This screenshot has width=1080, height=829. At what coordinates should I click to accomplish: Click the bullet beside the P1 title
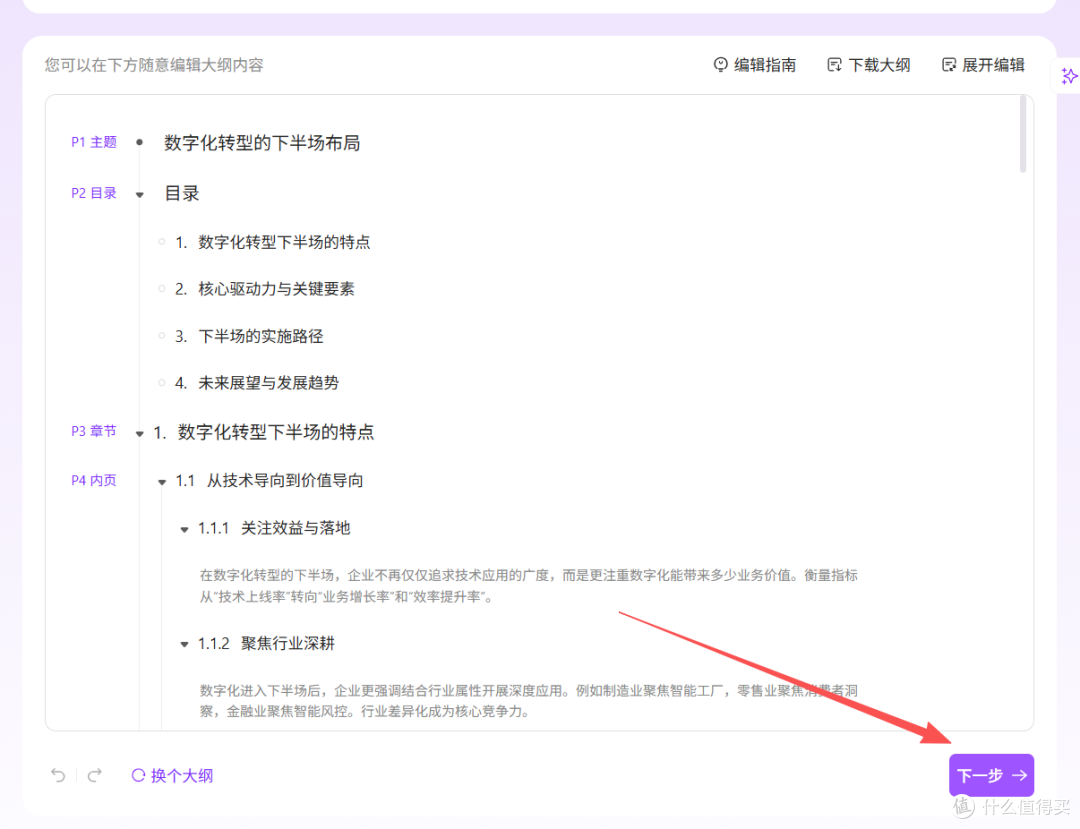(x=139, y=143)
